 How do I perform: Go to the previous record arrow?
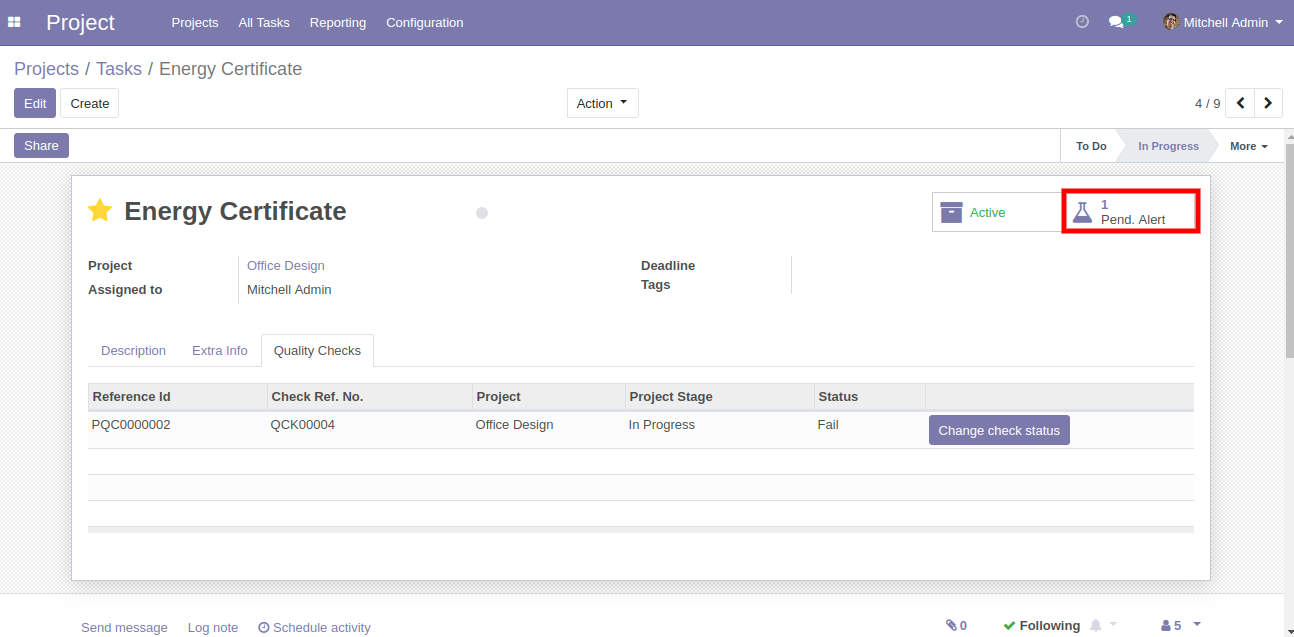tap(1240, 103)
